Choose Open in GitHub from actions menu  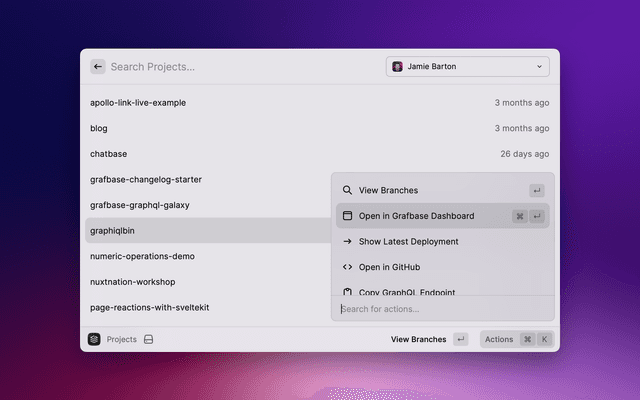pos(389,267)
